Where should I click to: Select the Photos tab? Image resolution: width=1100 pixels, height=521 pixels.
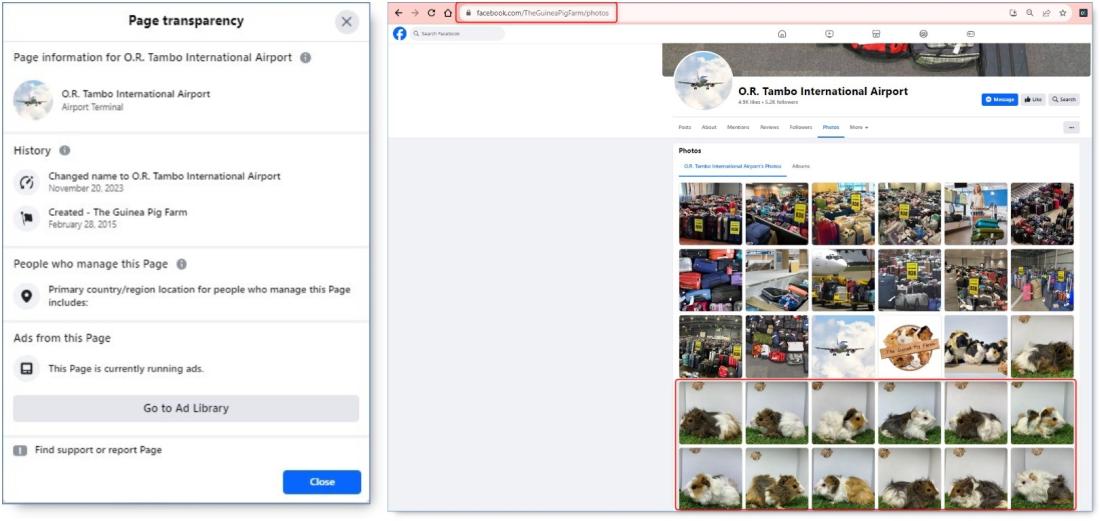coord(831,128)
